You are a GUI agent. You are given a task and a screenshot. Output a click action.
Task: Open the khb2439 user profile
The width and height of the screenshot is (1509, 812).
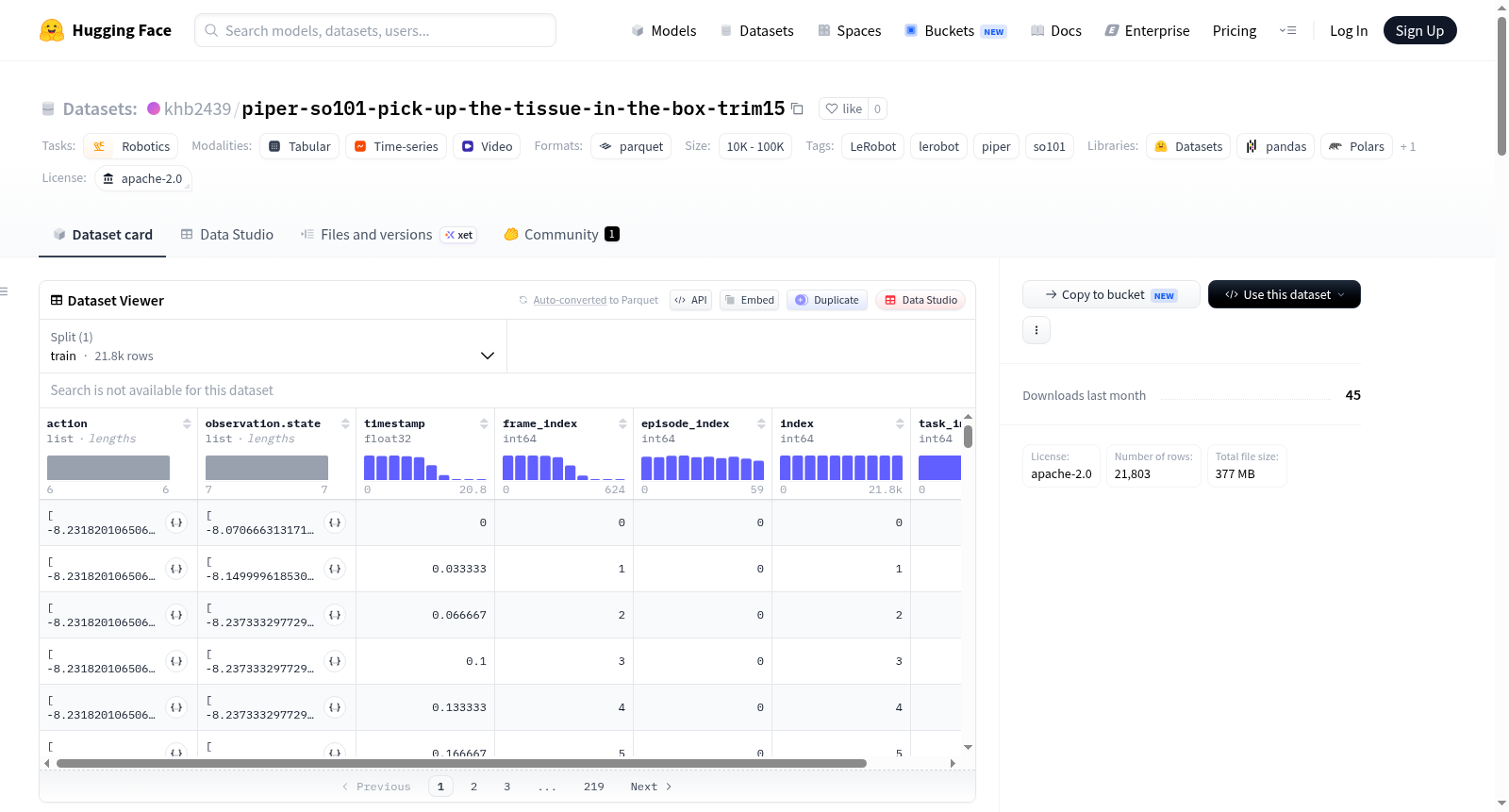[x=197, y=108]
